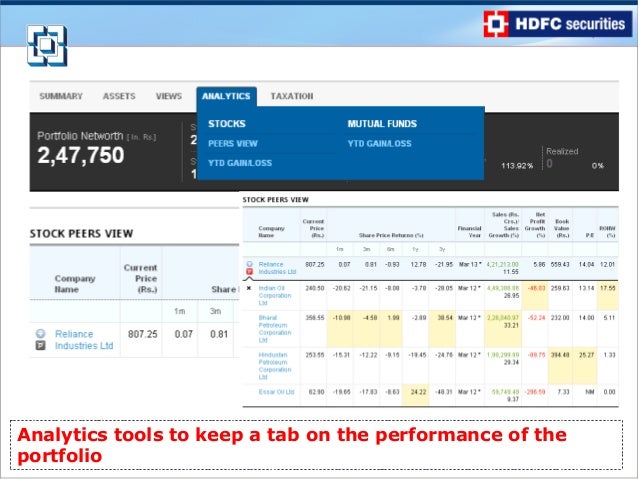The height and width of the screenshot is (479, 638).
Task: Choose Stocks heading in Analytics menu
Action: pyautogui.click(x=227, y=124)
